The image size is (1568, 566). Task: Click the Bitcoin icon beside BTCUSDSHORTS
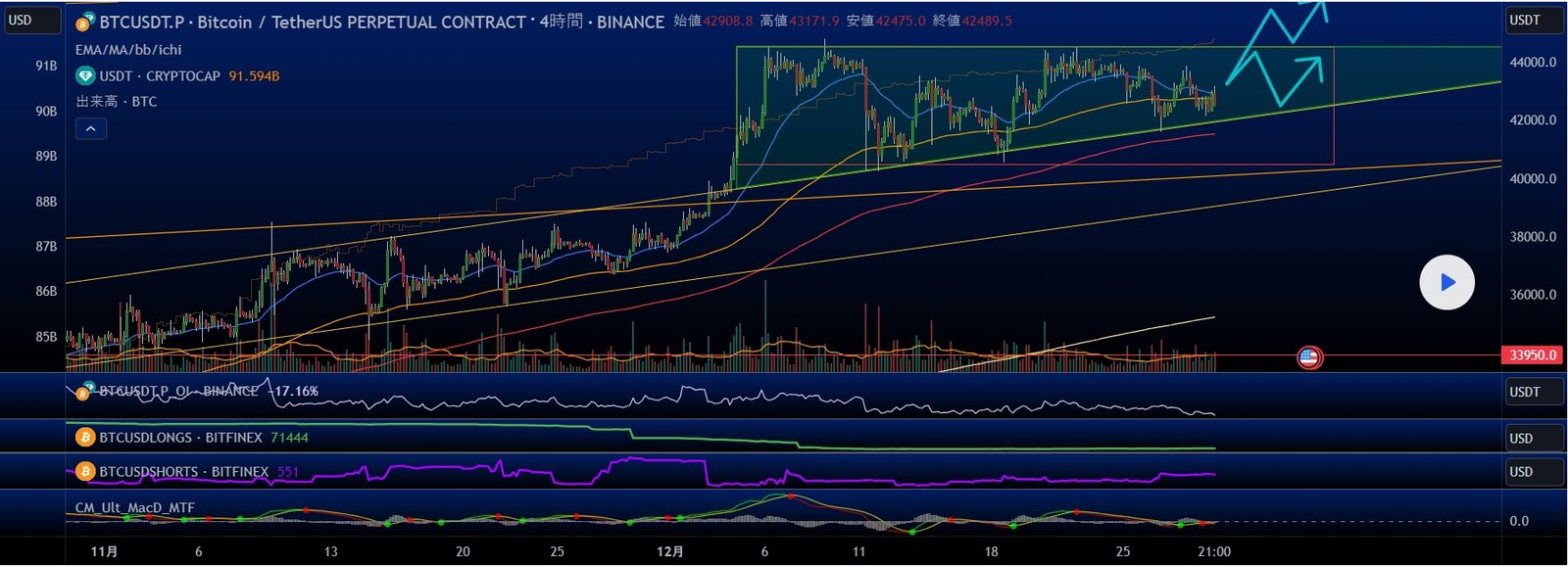point(85,472)
